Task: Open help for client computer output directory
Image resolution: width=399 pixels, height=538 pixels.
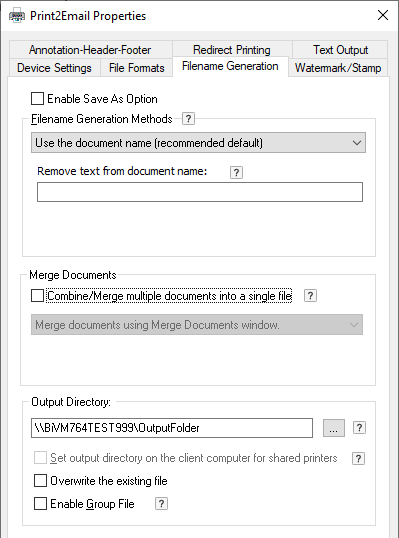Action: 358,458
